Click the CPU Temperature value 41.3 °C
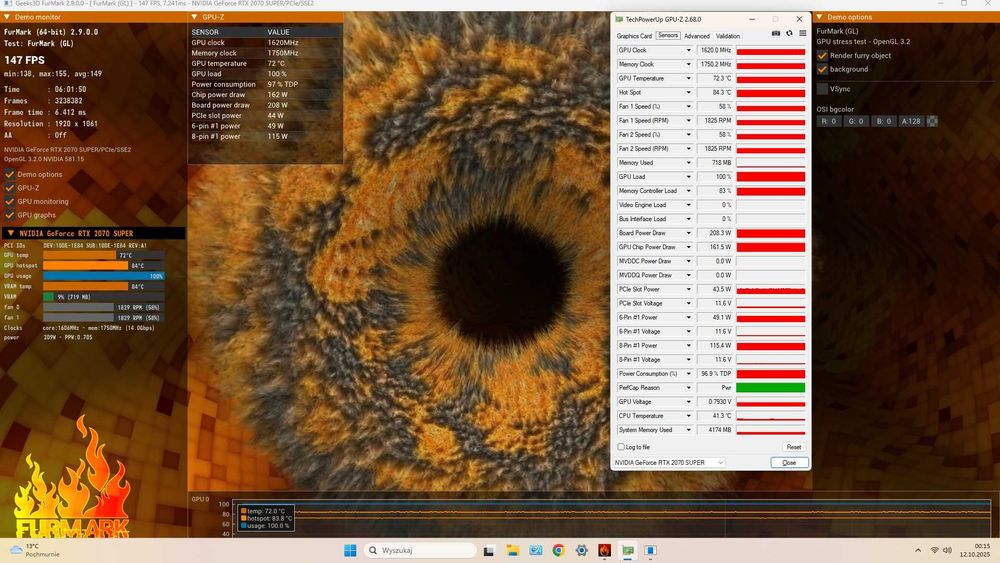Image resolution: width=1000 pixels, height=563 pixels. pos(715,416)
